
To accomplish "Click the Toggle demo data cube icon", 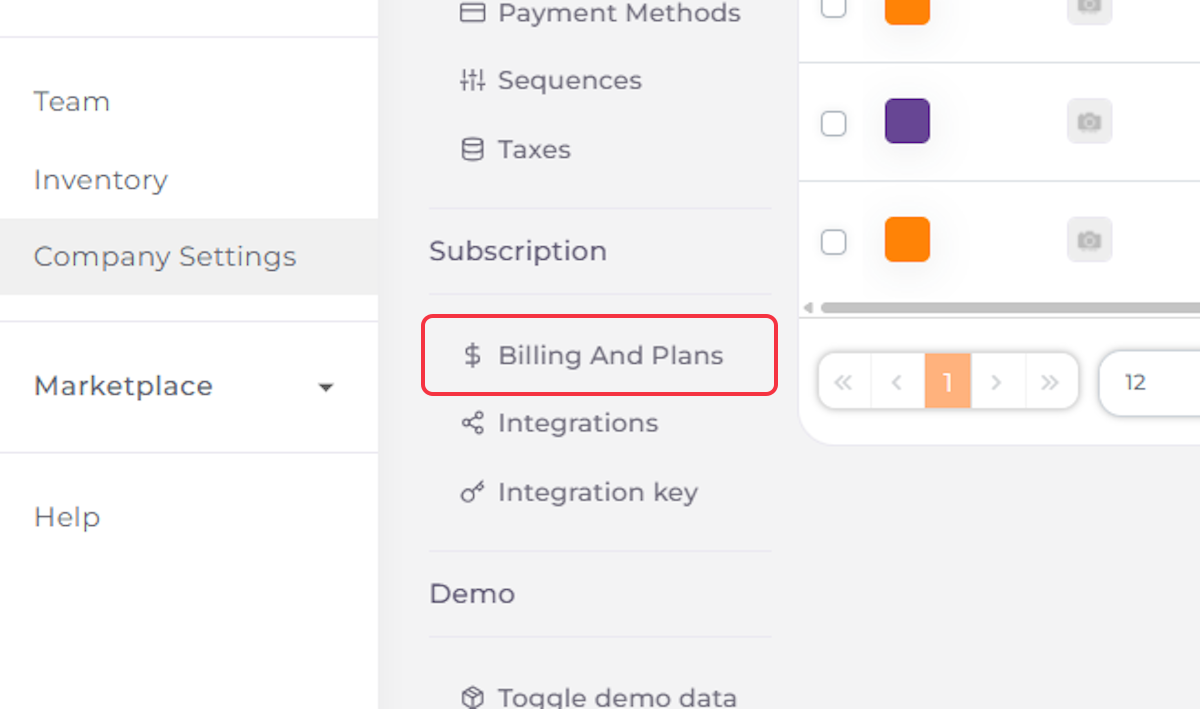I will pyautogui.click(x=472, y=697).
